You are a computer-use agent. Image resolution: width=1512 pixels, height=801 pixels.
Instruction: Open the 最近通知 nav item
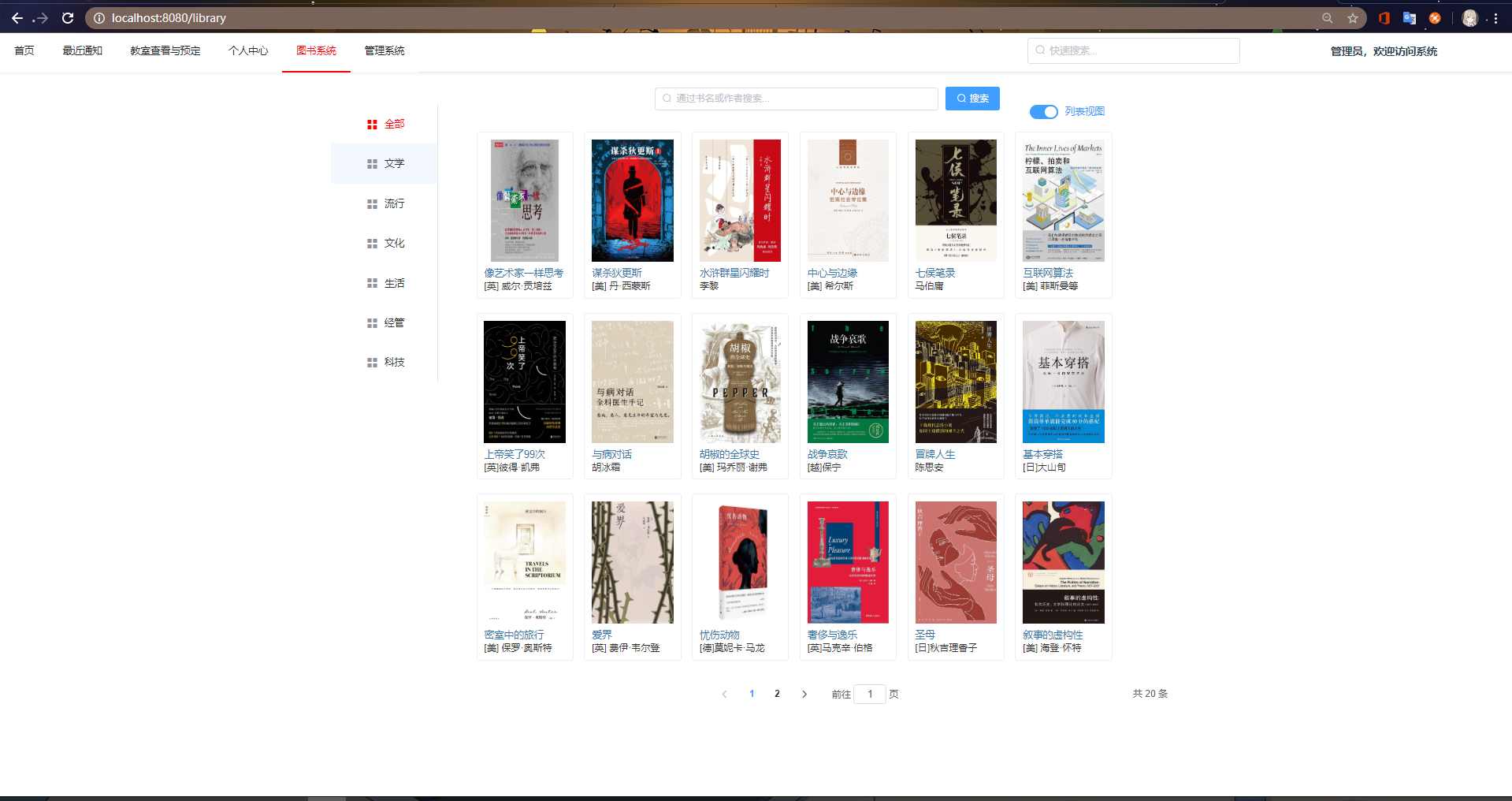(83, 50)
